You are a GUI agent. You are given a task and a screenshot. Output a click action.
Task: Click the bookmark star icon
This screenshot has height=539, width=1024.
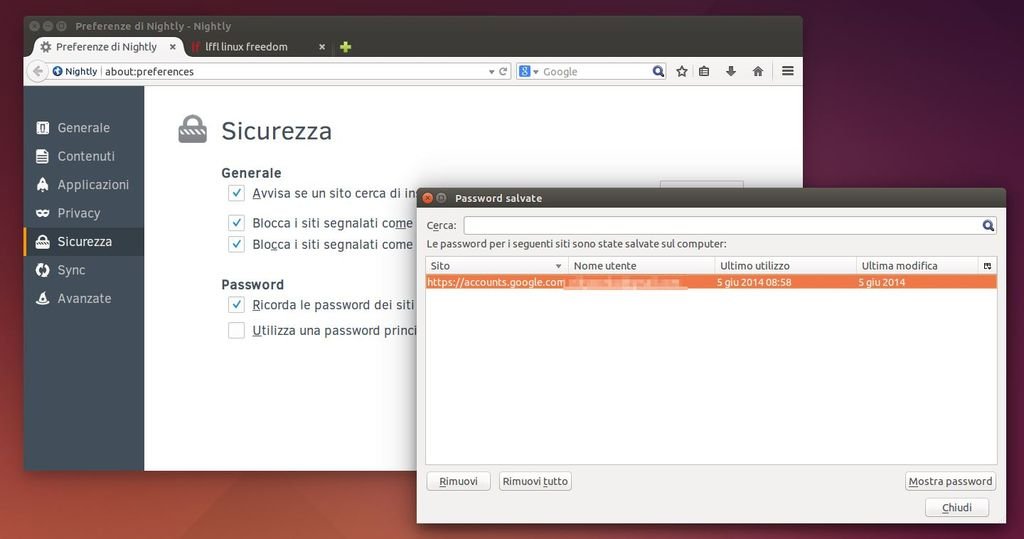(x=682, y=71)
